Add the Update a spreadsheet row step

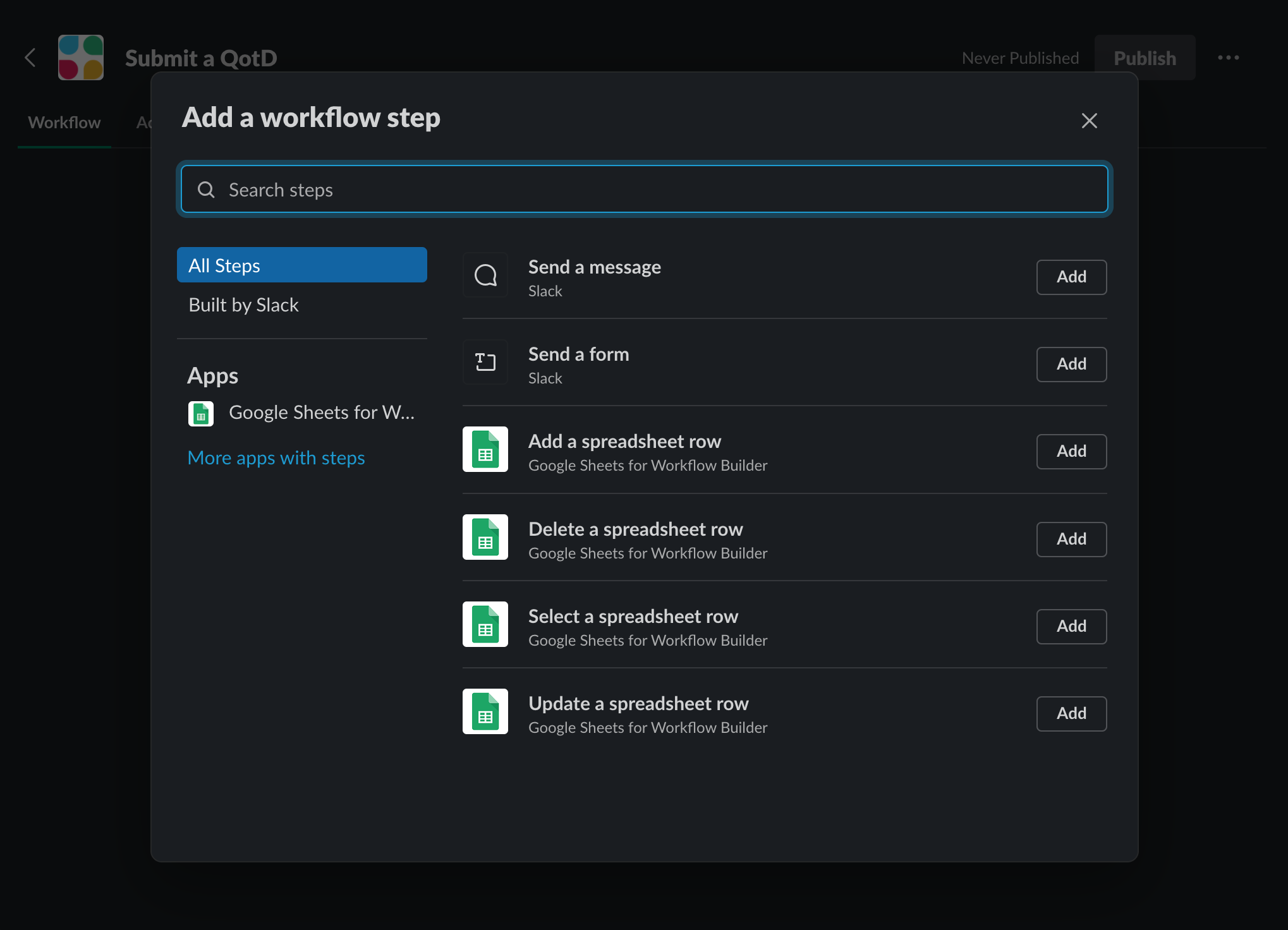(x=1071, y=713)
